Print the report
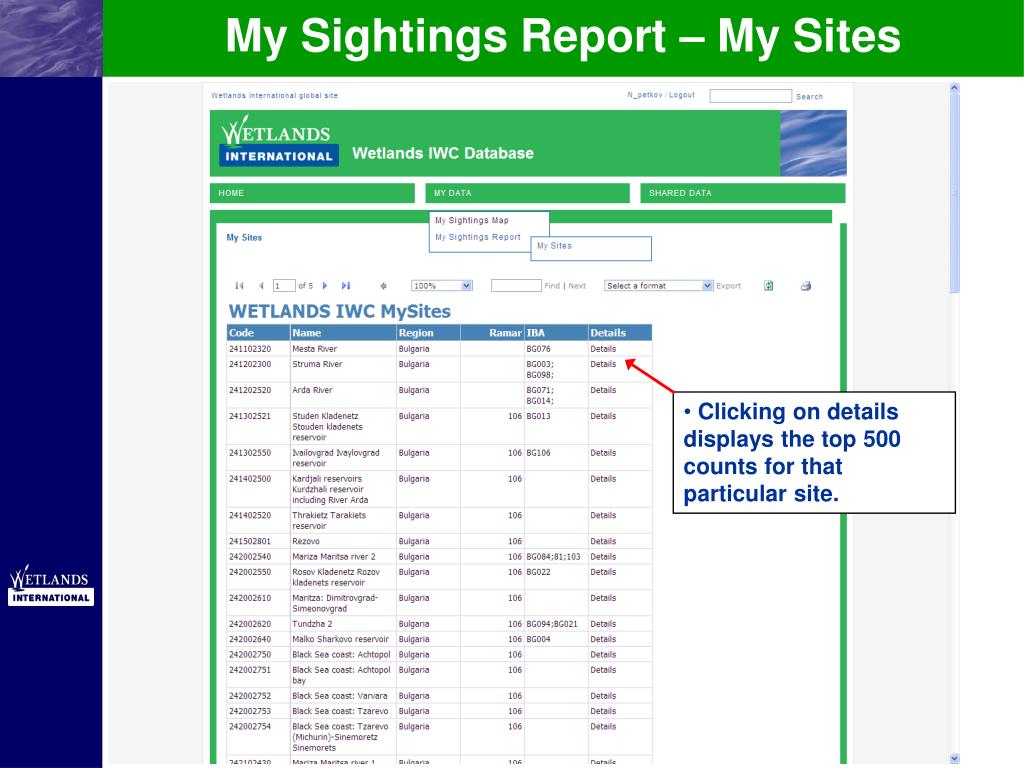The width and height of the screenshot is (1024, 768). [806, 285]
